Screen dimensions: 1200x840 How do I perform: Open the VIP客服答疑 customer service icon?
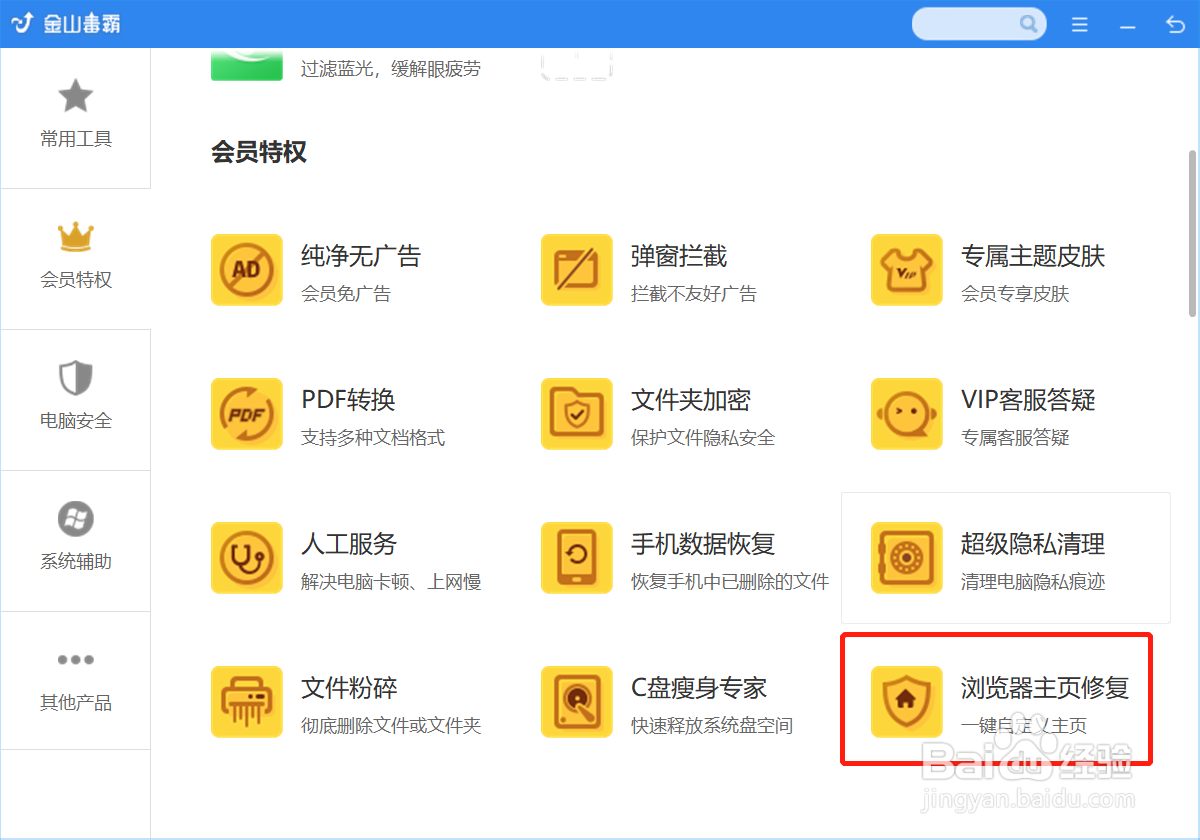pos(906,414)
